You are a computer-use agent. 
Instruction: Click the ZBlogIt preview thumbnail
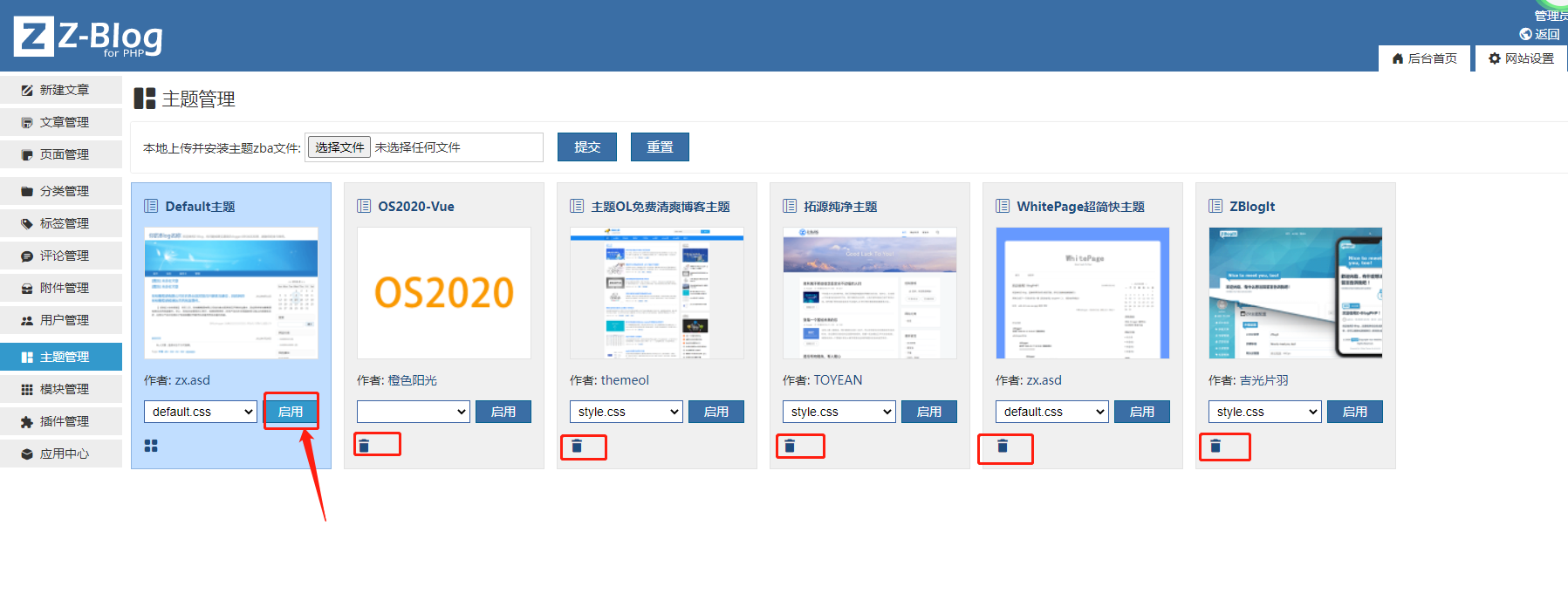1296,293
